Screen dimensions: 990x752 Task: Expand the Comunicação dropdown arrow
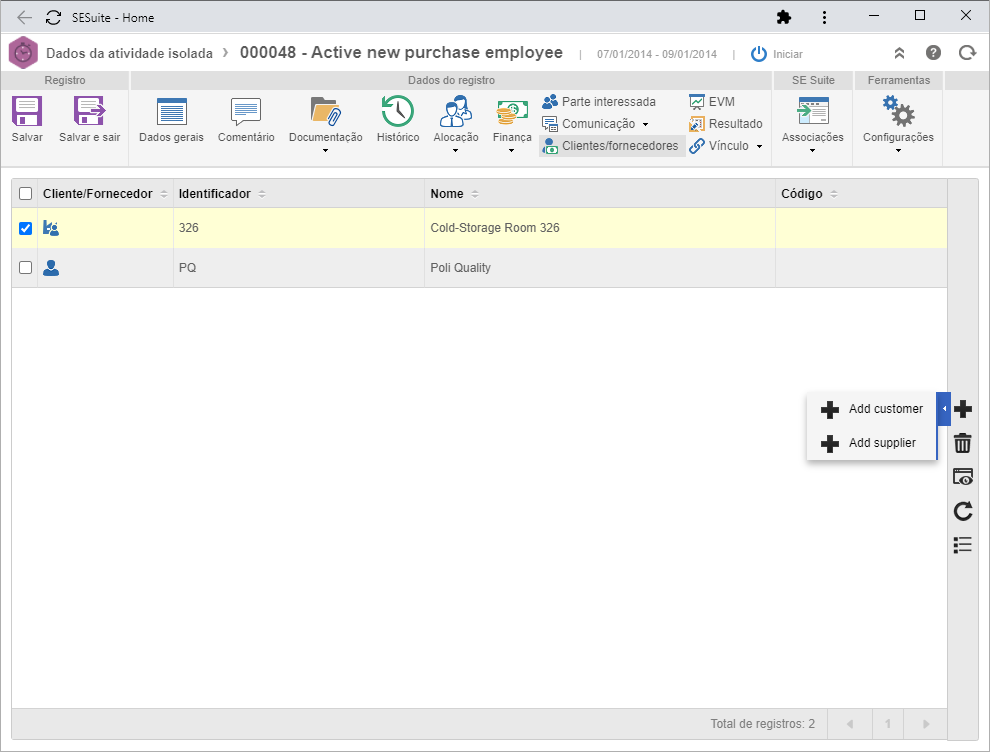645,124
